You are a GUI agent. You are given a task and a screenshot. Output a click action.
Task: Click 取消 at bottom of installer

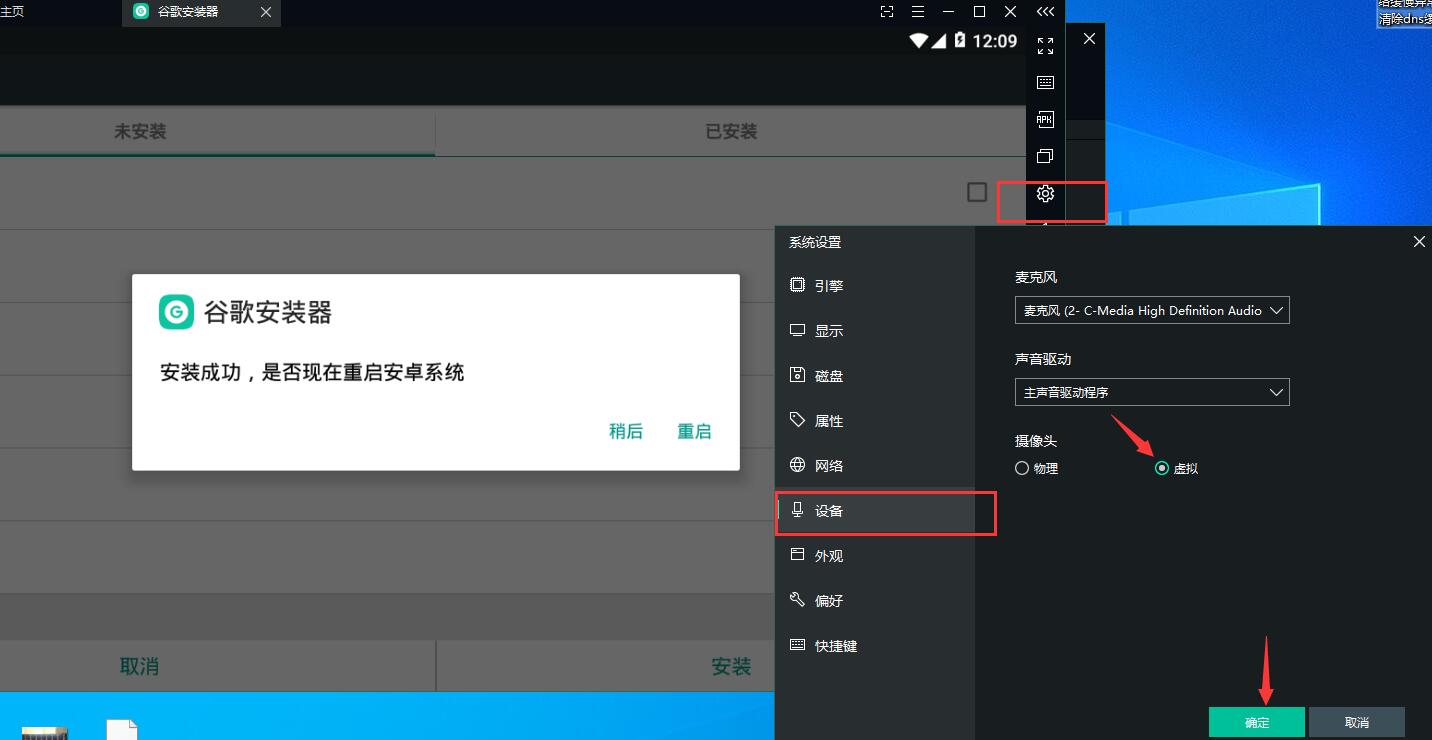point(139,666)
